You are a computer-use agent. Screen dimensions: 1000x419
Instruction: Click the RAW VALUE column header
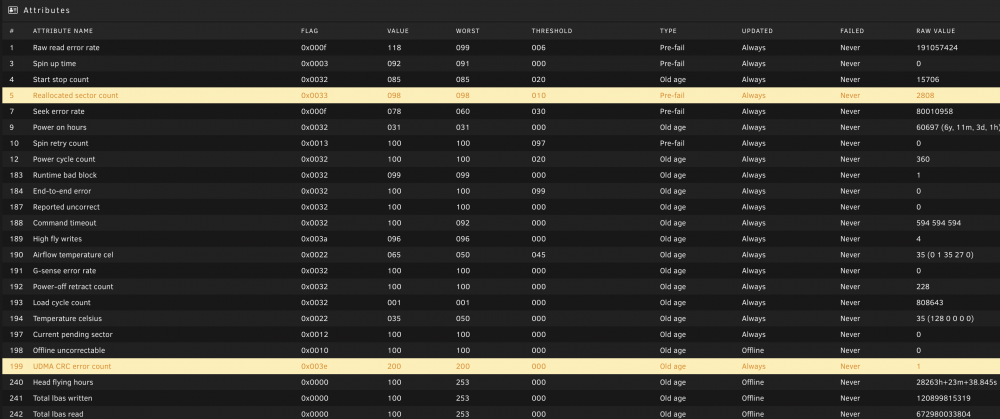pos(936,31)
